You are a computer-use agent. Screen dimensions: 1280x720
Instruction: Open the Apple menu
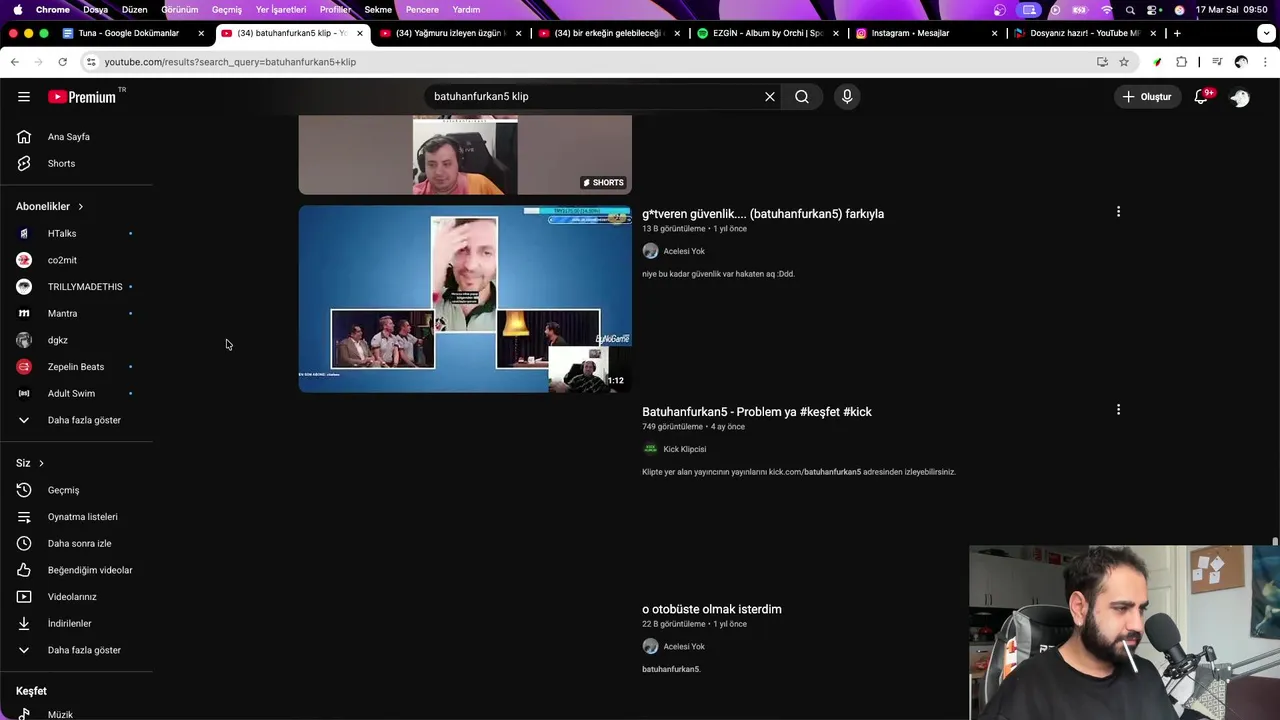pyautogui.click(x=18, y=10)
